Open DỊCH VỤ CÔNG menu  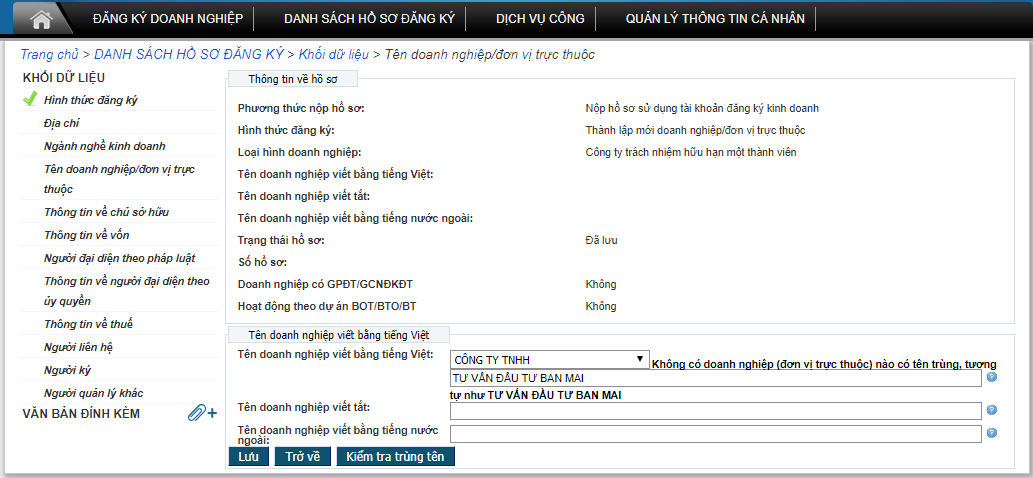(x=540, y=18)
